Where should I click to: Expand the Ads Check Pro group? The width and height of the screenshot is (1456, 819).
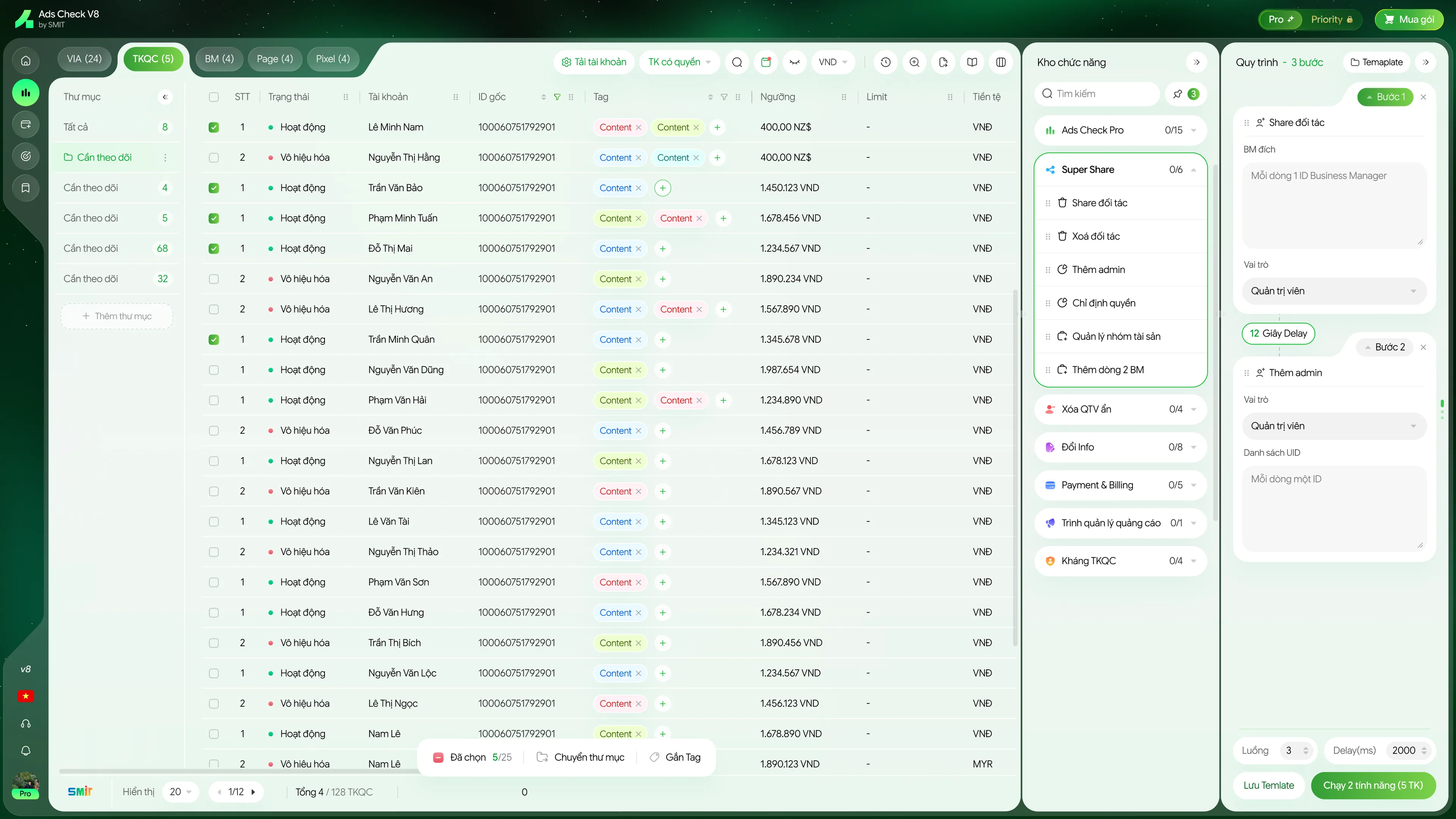[1120, 130]
